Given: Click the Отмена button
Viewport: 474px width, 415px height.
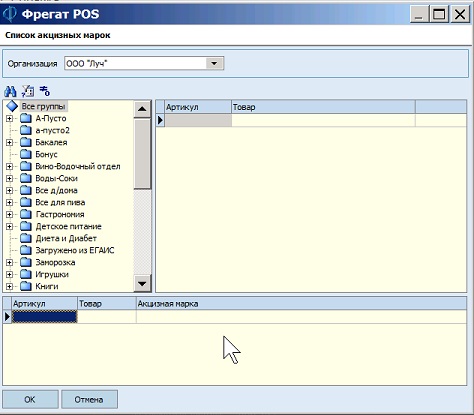Looking at the screenshot, I should tap(89, 399).
